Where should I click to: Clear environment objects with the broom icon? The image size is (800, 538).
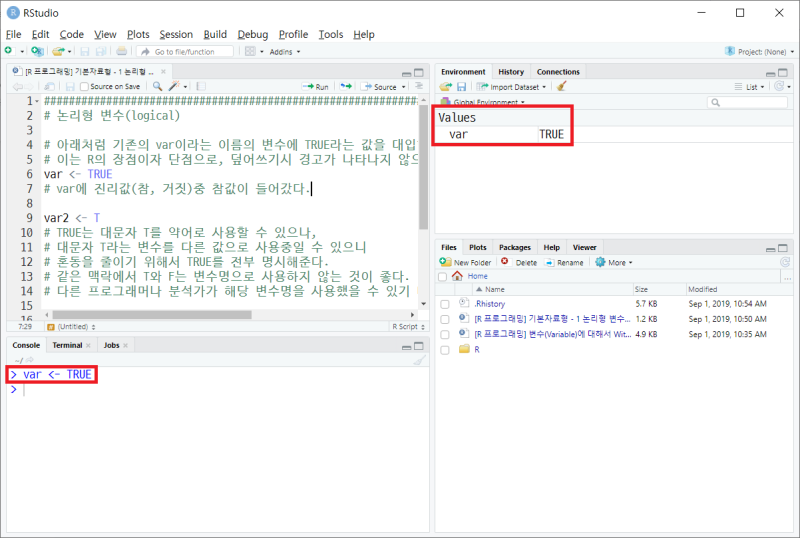pyautogui.click(x=561, y=86)
